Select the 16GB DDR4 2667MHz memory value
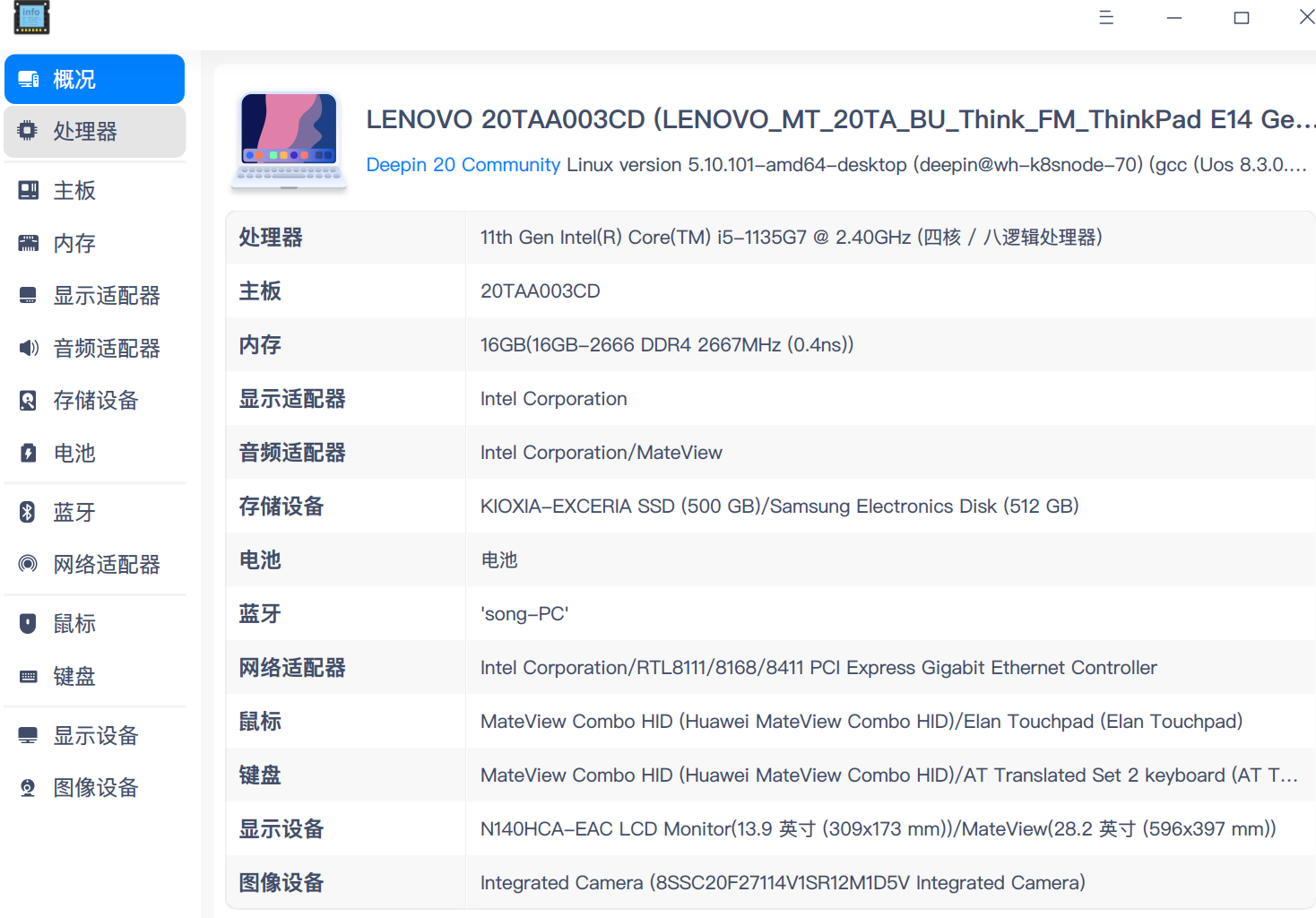This screenshot has width=1316, height=918. (667, 345)
